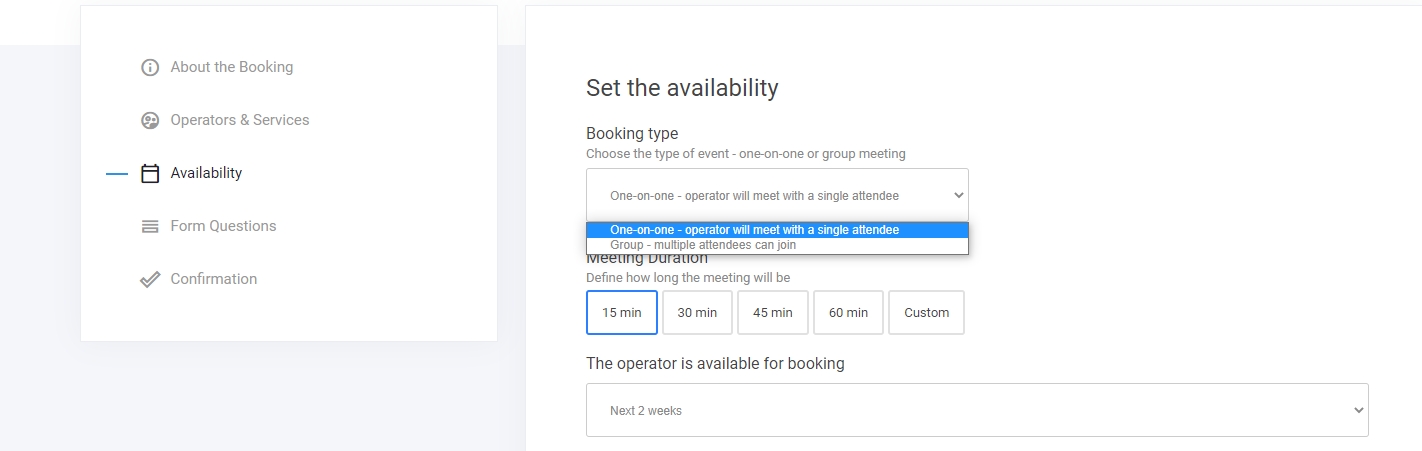Pick the 45 min duration option

click(772, 312)
